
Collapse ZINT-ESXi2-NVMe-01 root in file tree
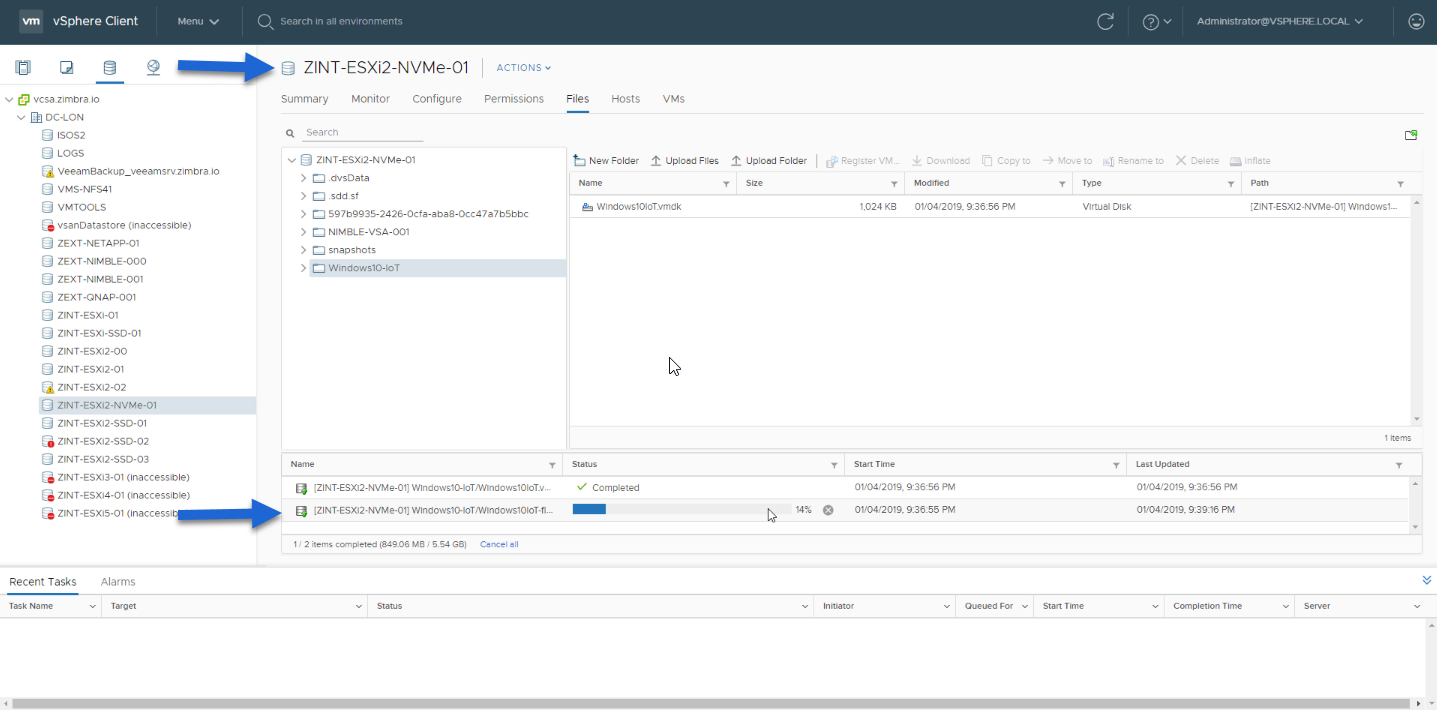(291, 160)
